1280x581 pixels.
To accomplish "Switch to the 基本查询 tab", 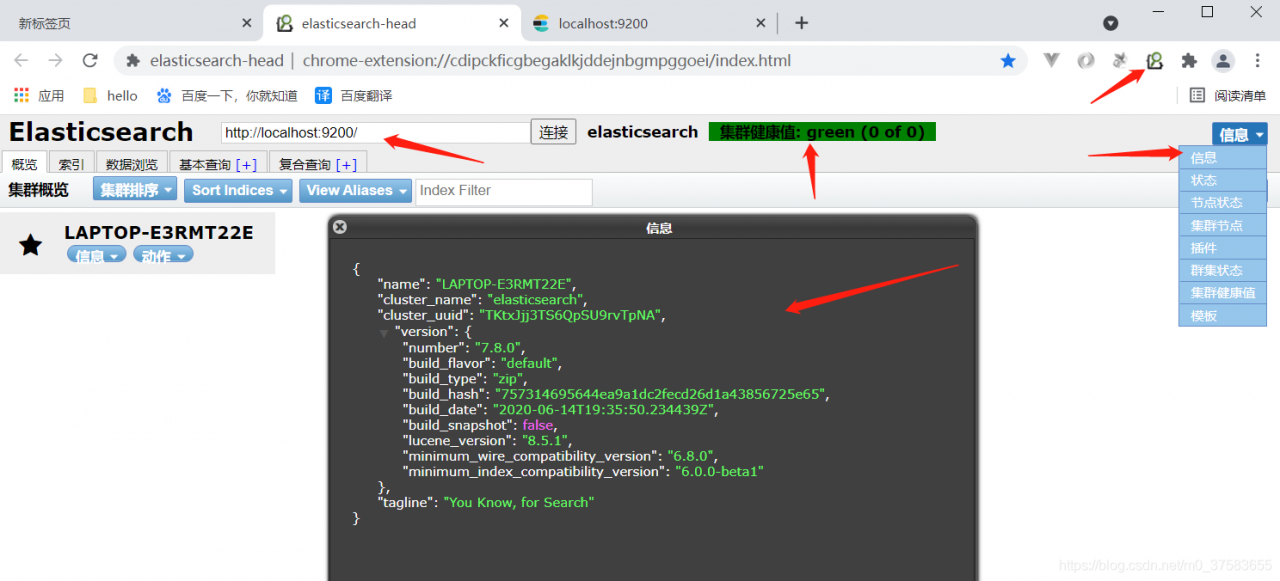I will (204, 164).
